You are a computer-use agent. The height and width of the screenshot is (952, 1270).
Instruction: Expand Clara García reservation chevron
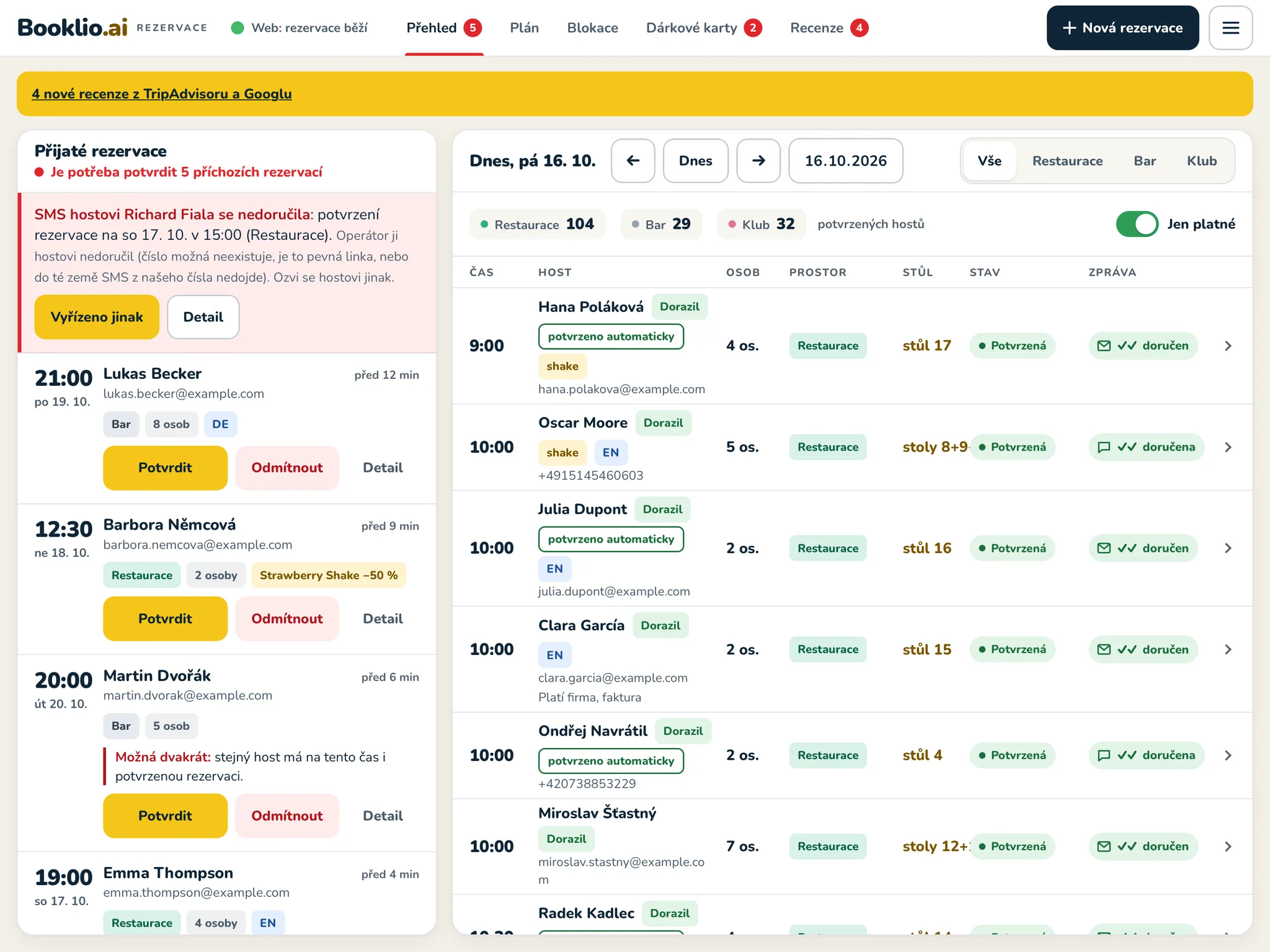[1228, 649]
